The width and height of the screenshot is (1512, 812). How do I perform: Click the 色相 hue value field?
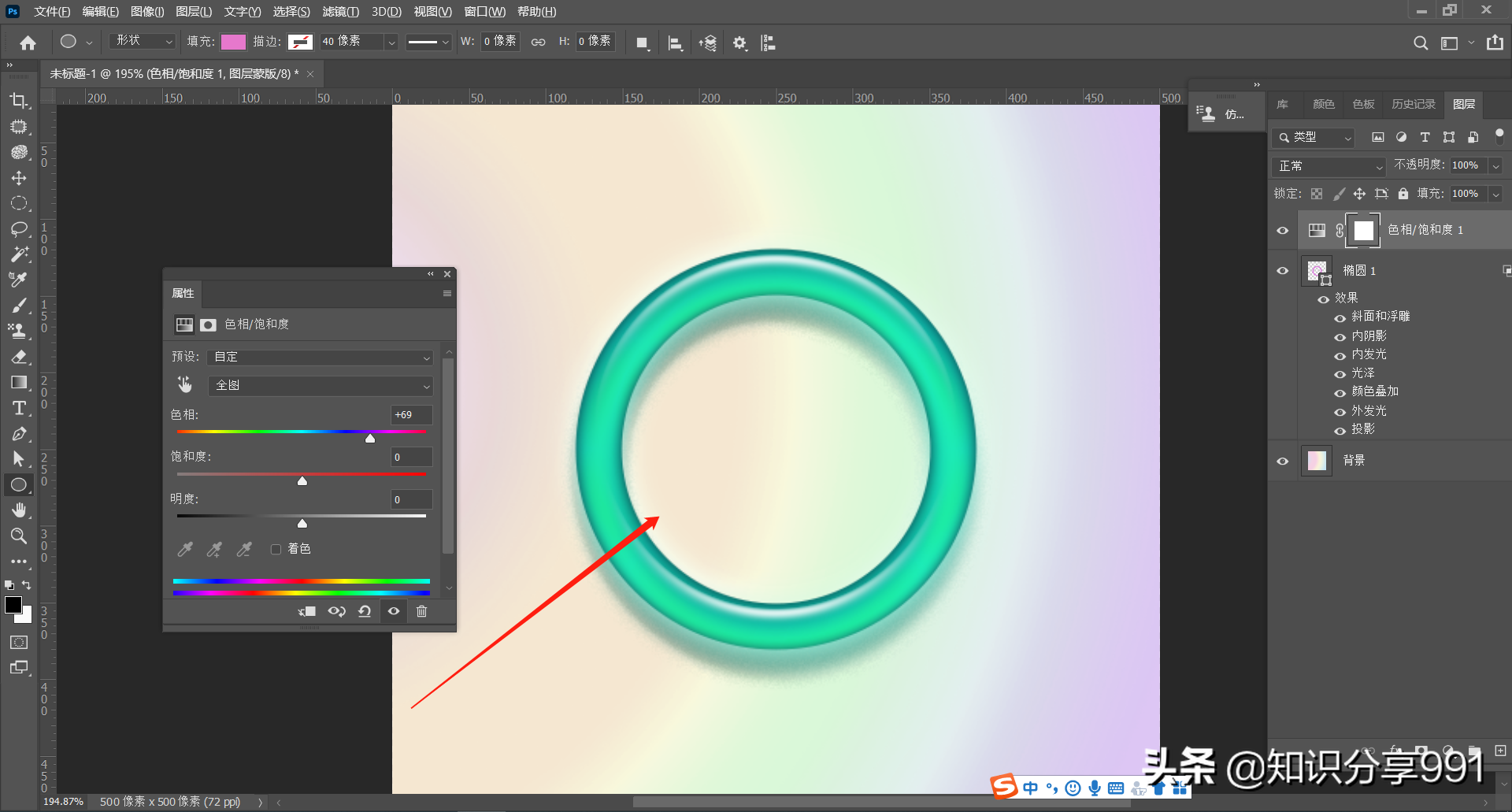pyautogui.click(x=411, y=415)
